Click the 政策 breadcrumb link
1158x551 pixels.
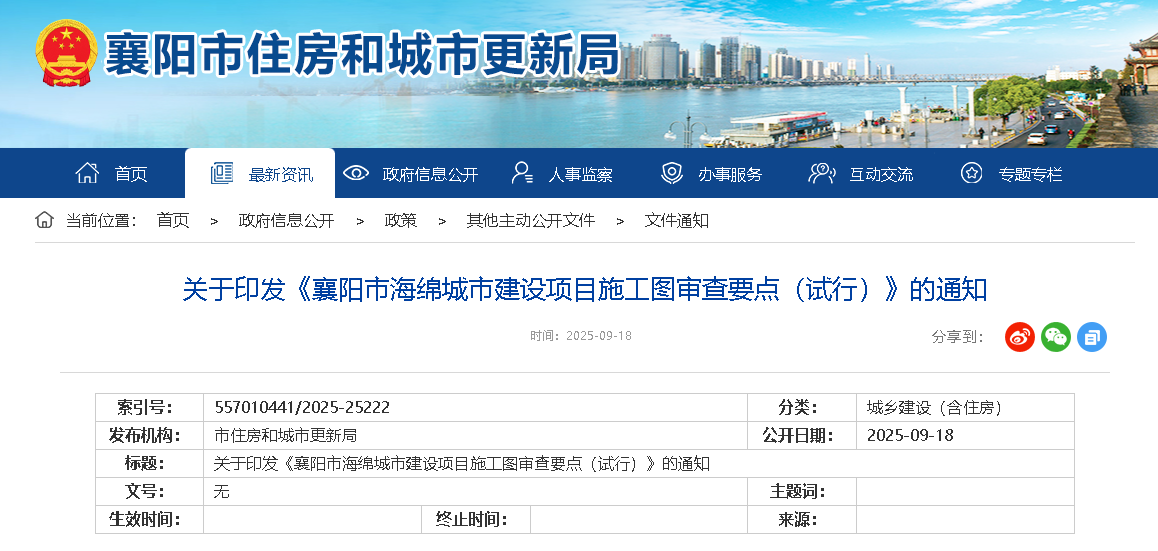tap(400, 220)
